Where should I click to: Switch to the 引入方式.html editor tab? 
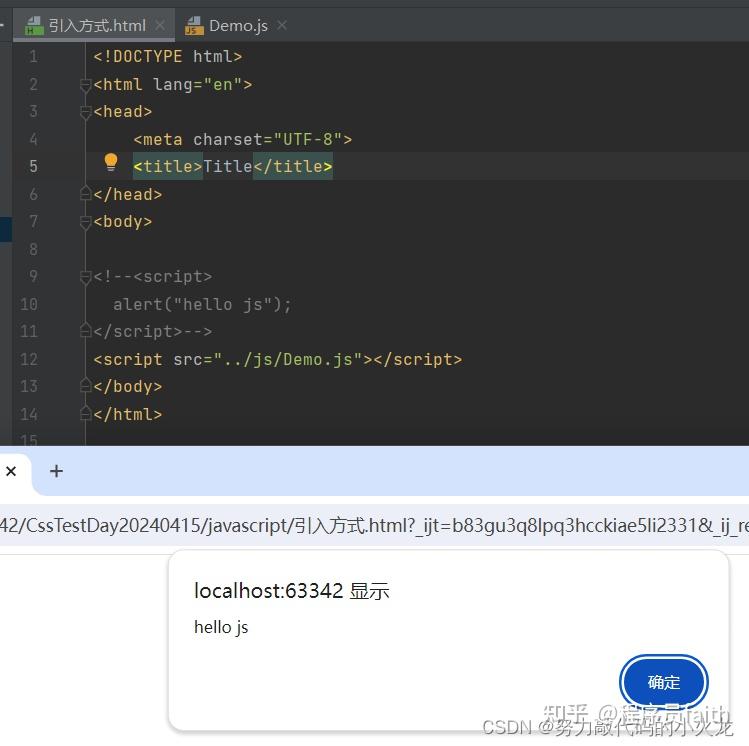click(x=95, y=25)
